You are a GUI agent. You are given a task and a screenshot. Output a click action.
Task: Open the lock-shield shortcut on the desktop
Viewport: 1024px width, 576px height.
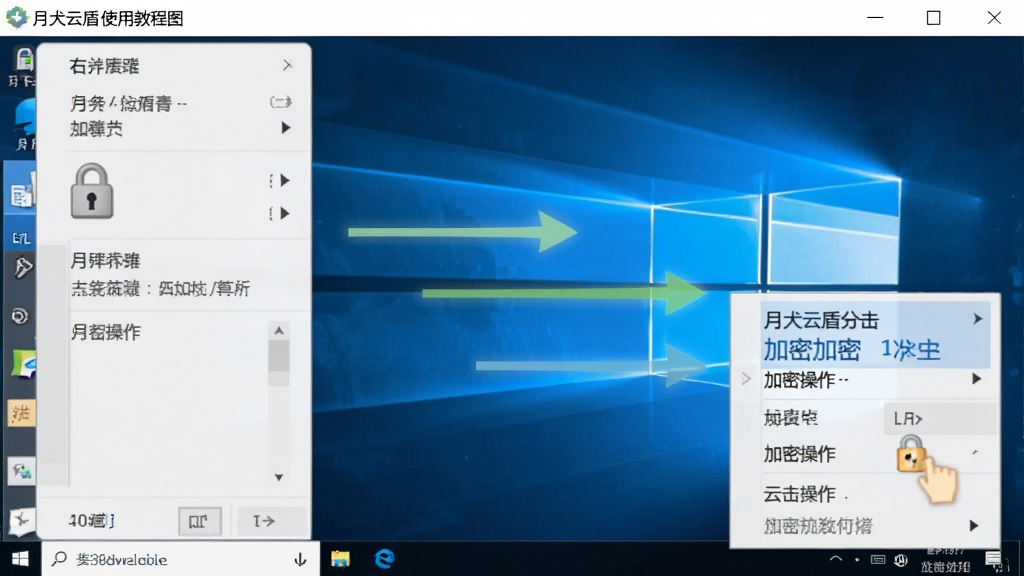[x=24, y=61]
